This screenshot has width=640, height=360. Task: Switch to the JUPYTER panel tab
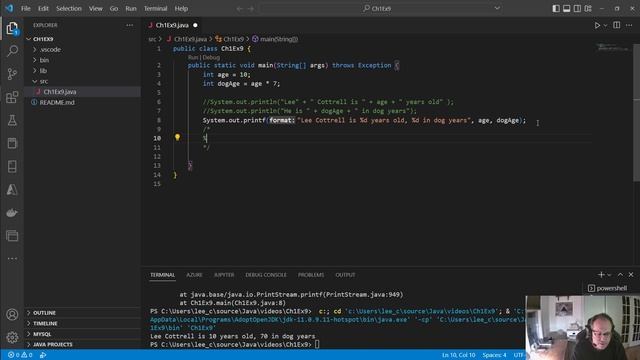tap(224, 275)
